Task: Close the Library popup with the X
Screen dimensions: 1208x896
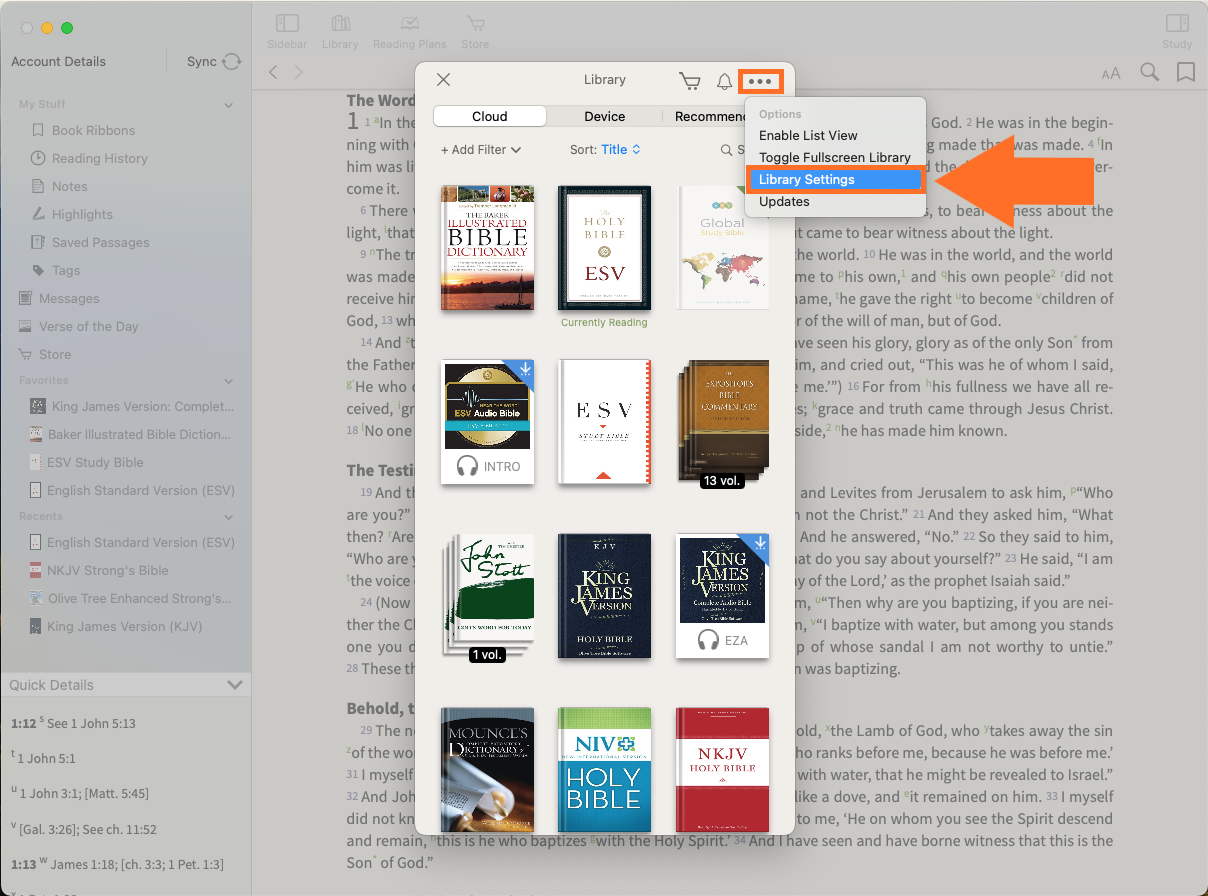Action: click(444, 80)
